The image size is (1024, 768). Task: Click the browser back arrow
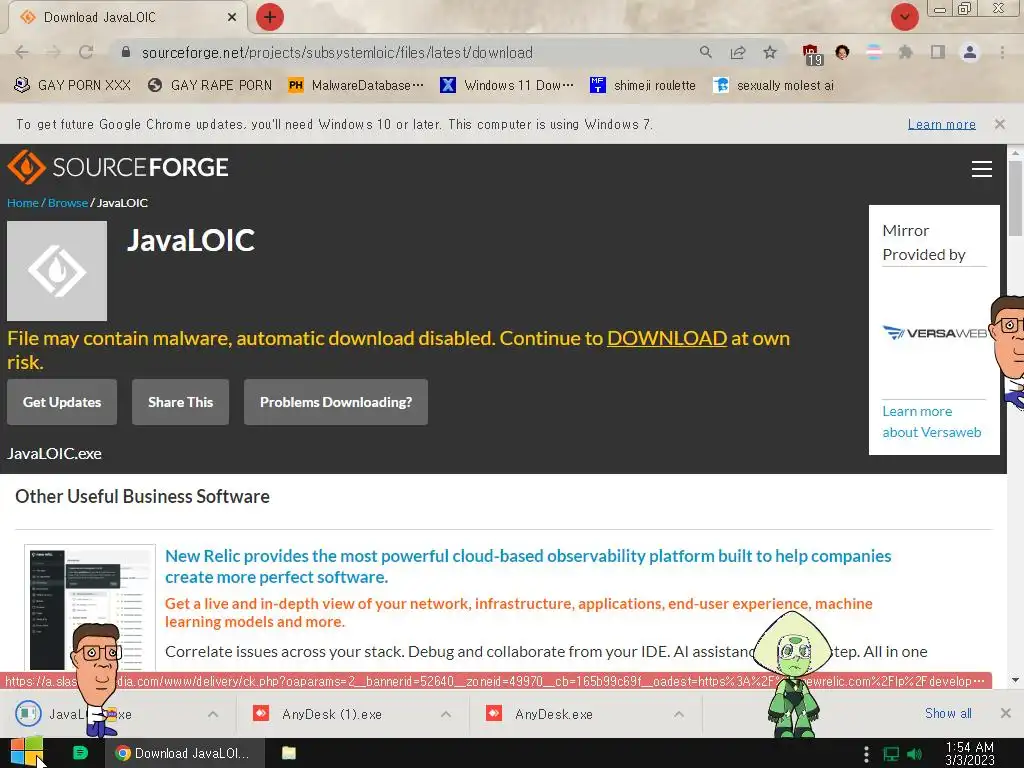coord(22,52)
